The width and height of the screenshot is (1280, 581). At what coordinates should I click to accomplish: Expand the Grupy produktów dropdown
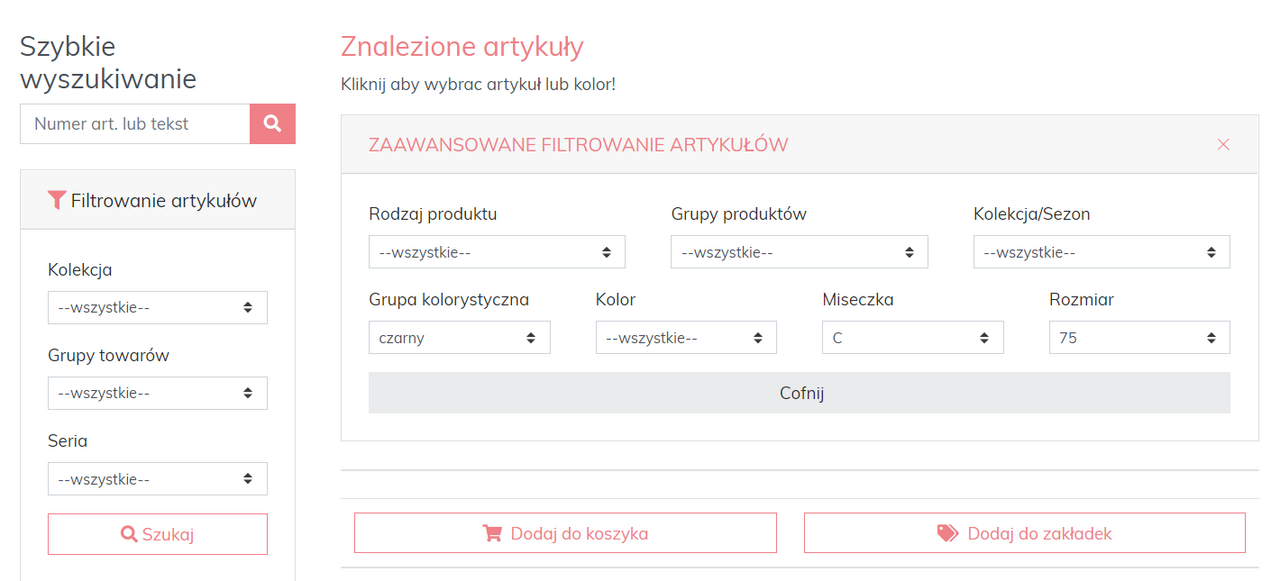[x=799, y=252]
